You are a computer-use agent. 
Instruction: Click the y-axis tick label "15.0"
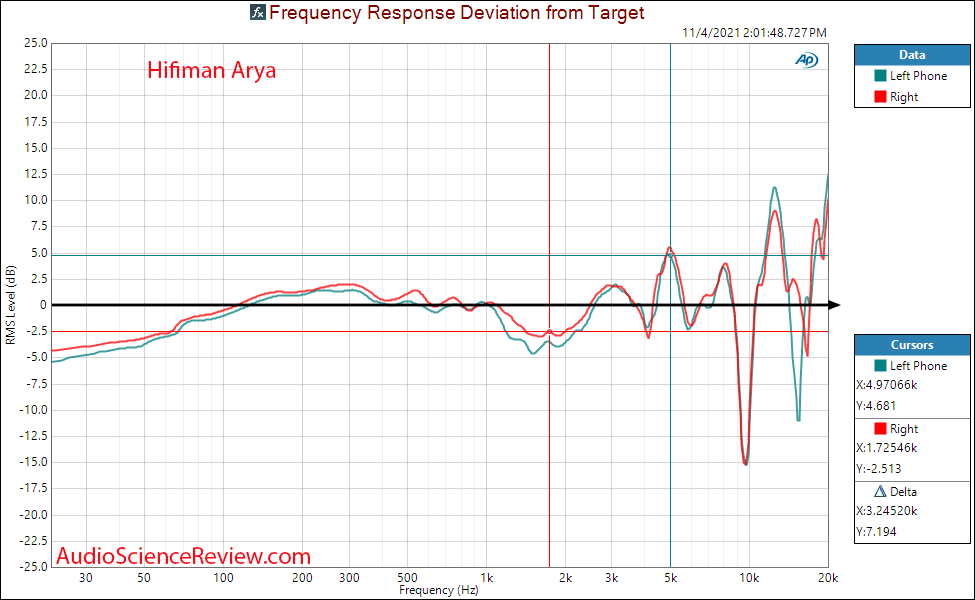pos(35,148)
